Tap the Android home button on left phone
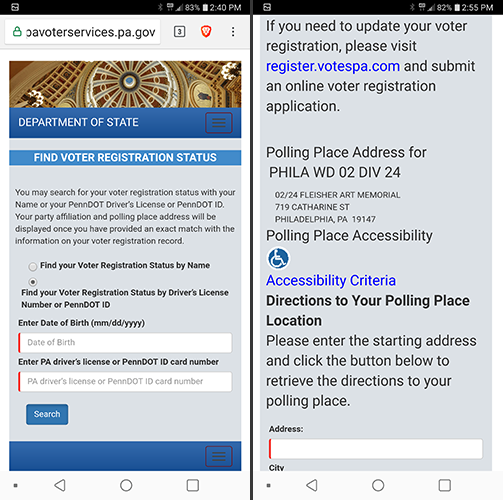Screen dimensions: 503x500 [126, 485]
